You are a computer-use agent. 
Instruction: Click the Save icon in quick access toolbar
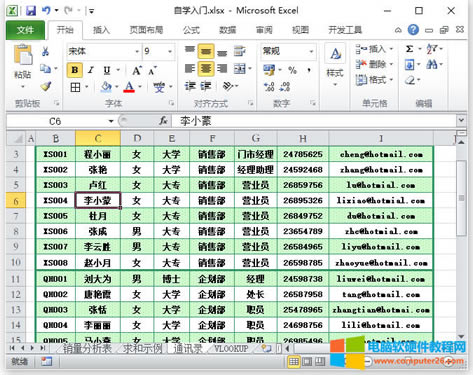coord(31,11)
